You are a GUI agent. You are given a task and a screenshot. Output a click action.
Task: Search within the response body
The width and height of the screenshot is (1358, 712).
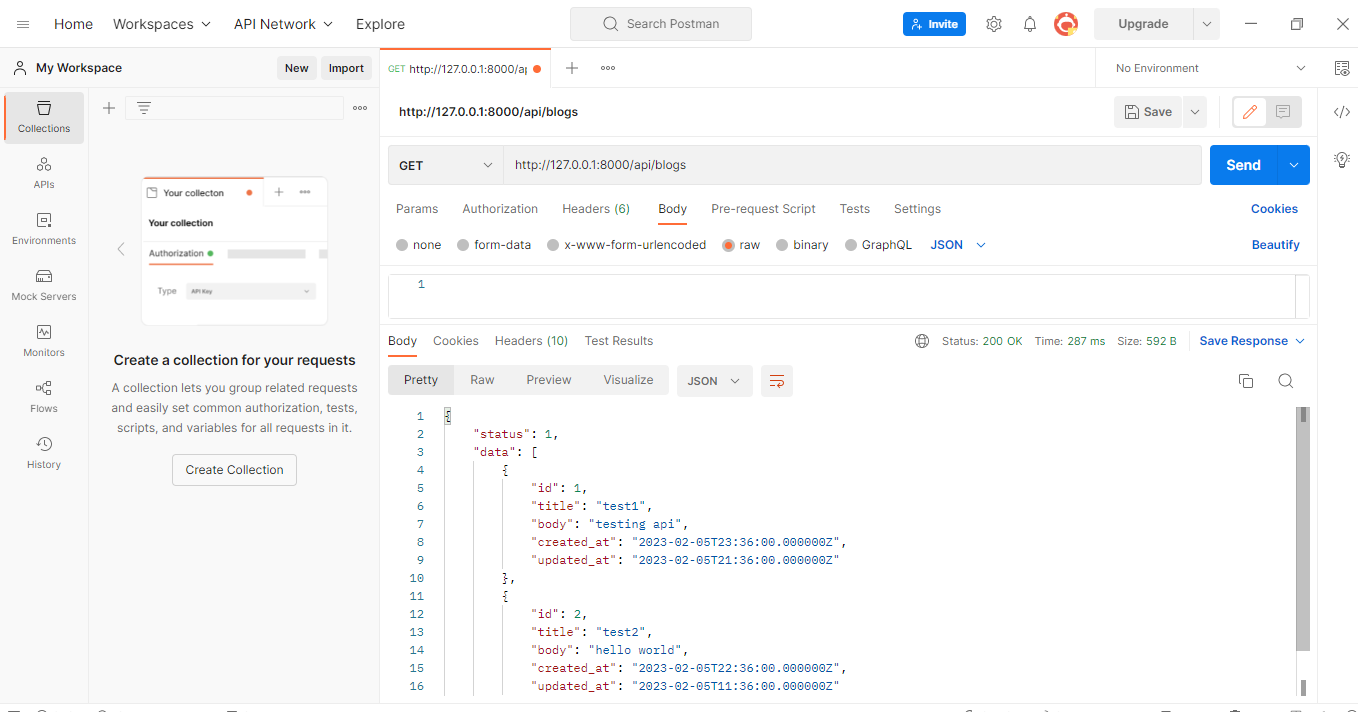click(x=1286, y=380)
